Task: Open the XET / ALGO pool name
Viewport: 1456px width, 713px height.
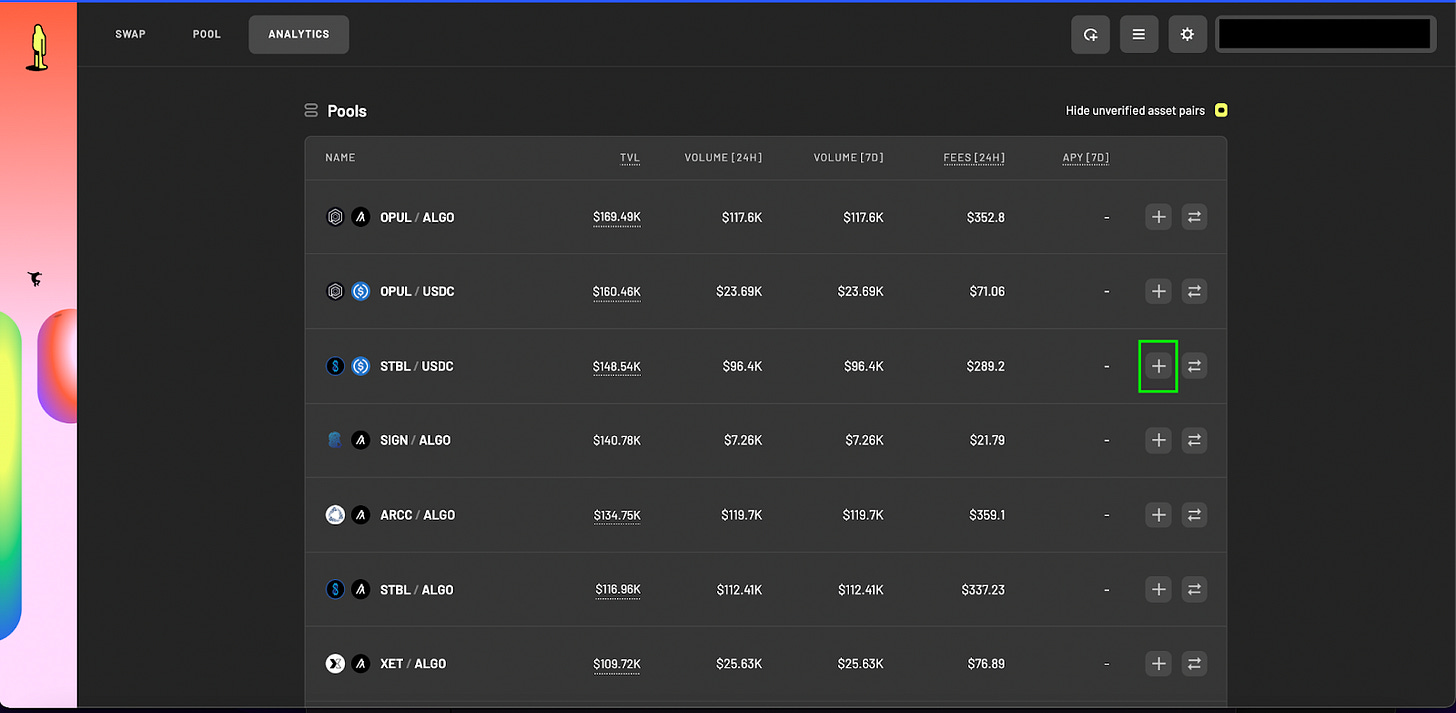Action: 413,663
